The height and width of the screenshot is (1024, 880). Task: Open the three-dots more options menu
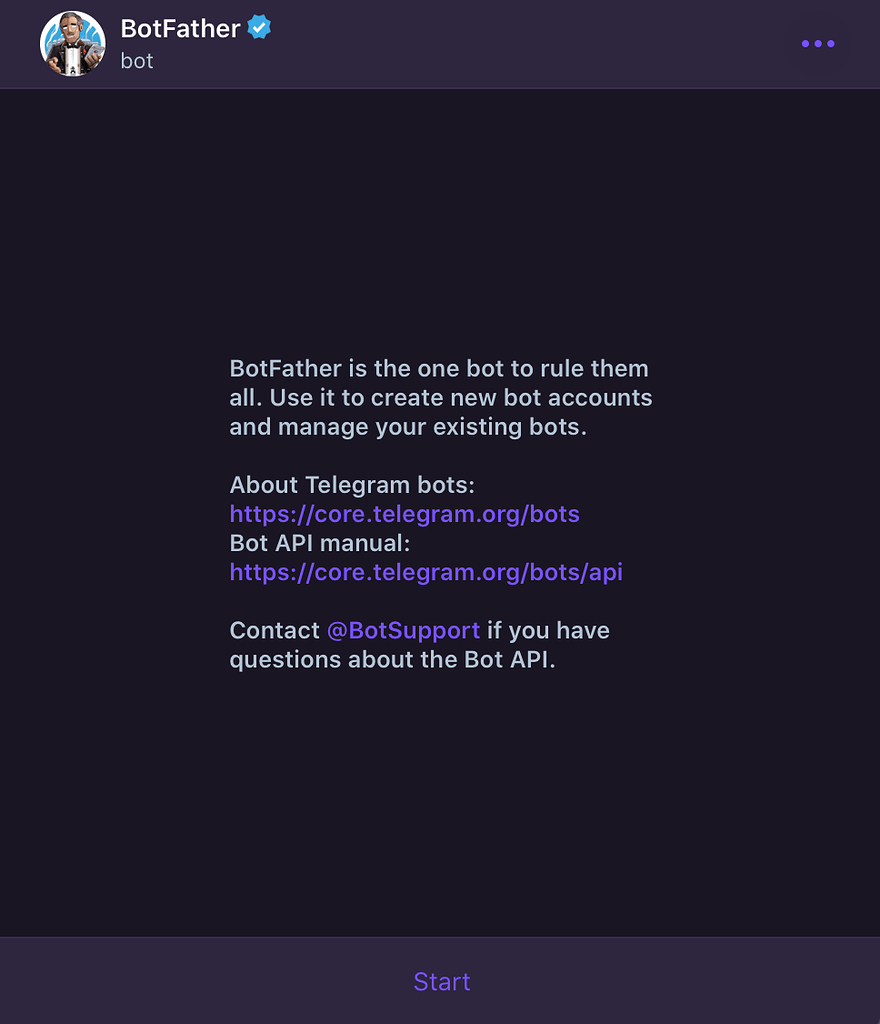(x=817, y=44)
